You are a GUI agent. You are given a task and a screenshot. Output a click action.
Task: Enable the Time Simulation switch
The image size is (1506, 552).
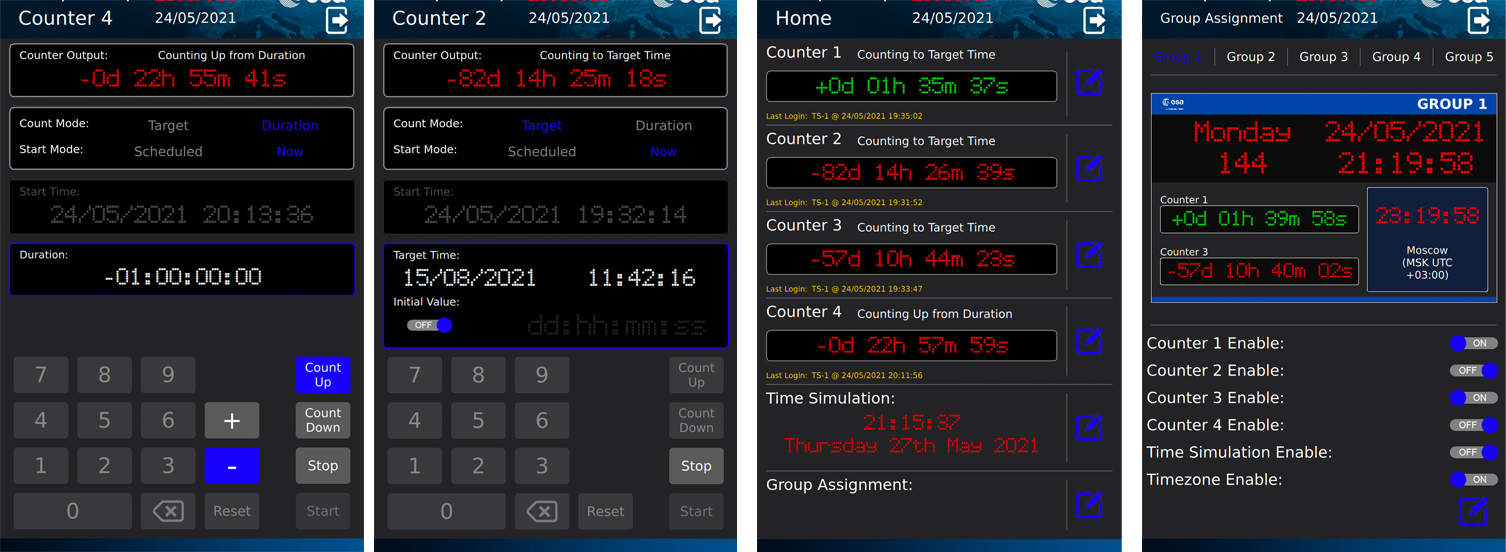(1473, 452)
